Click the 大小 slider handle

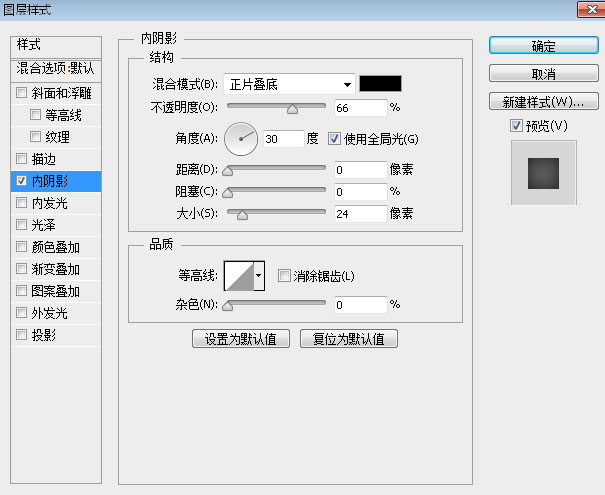tap(242, 215)
